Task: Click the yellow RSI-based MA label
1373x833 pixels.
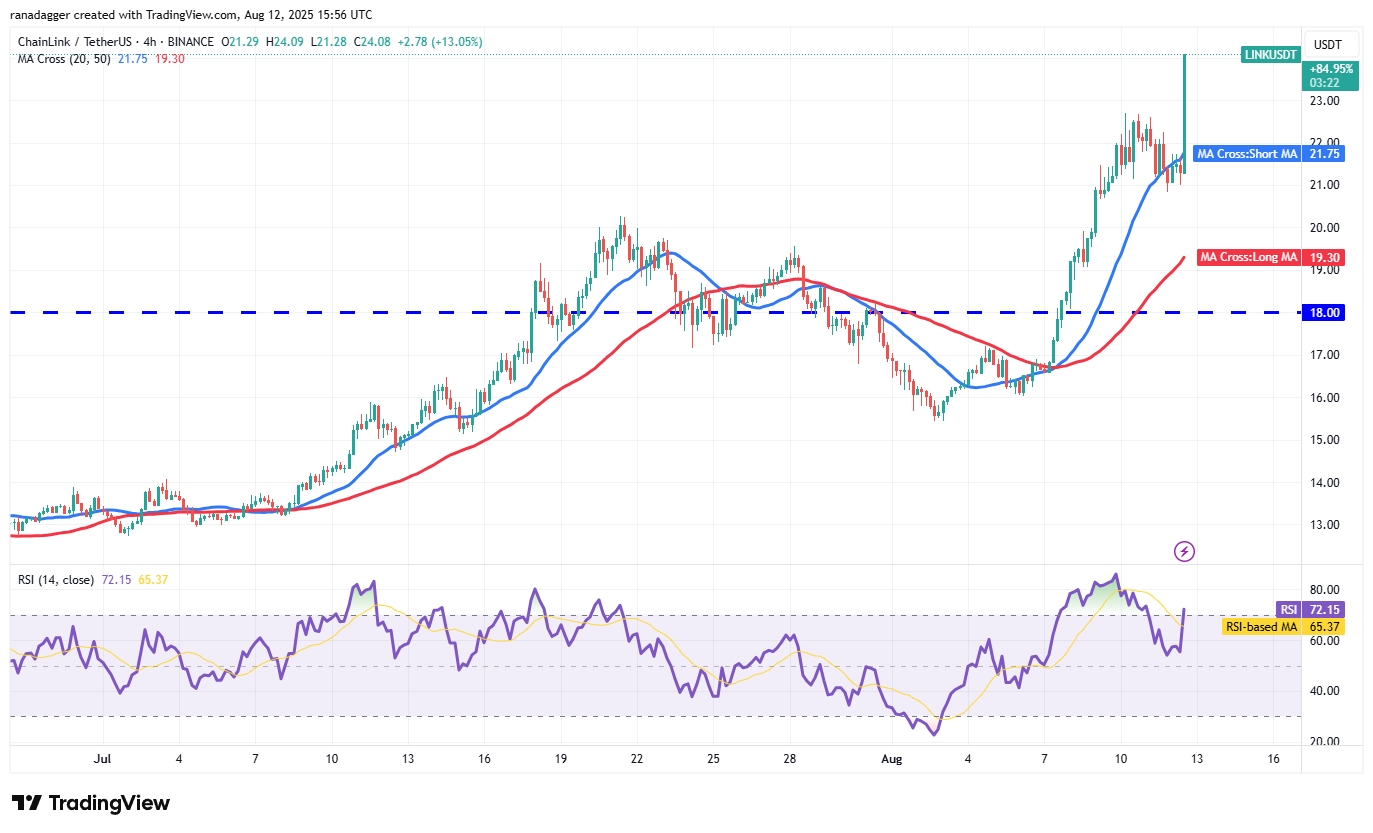Action: 1260,627
